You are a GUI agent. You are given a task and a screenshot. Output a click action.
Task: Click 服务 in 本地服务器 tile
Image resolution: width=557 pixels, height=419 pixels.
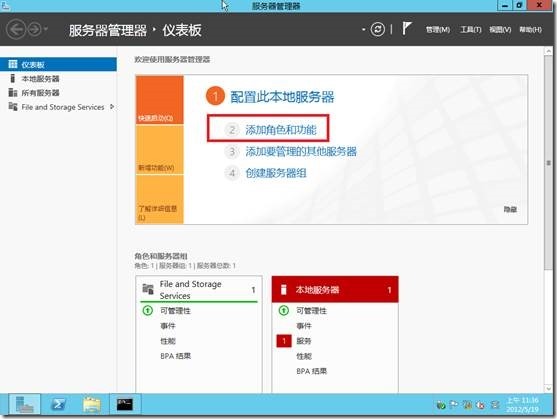click(x=304, y=341)
